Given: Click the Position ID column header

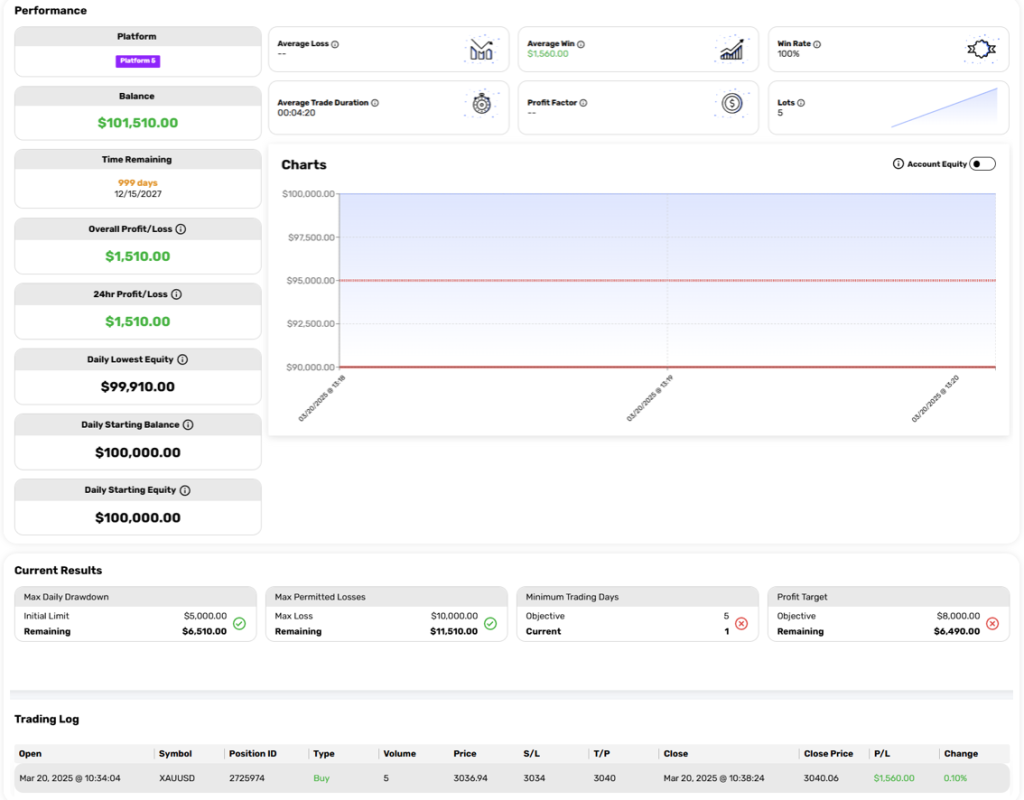Looking at the screenshot, I should 253,754.
